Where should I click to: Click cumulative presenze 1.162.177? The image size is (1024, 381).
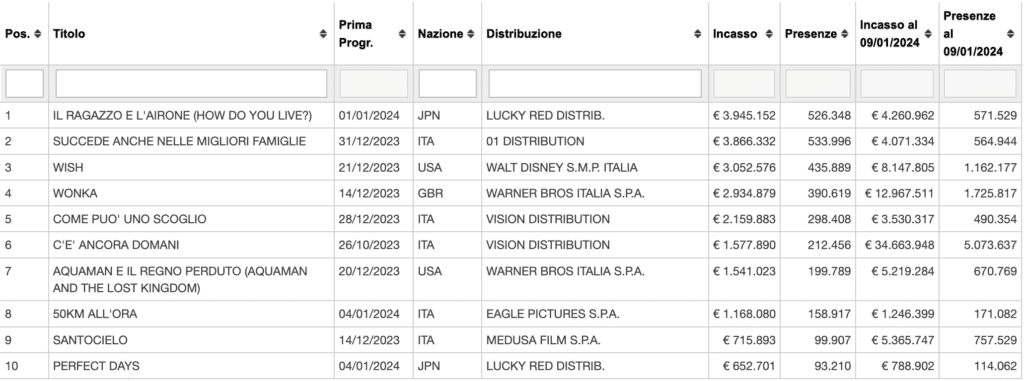pos(990,168)
